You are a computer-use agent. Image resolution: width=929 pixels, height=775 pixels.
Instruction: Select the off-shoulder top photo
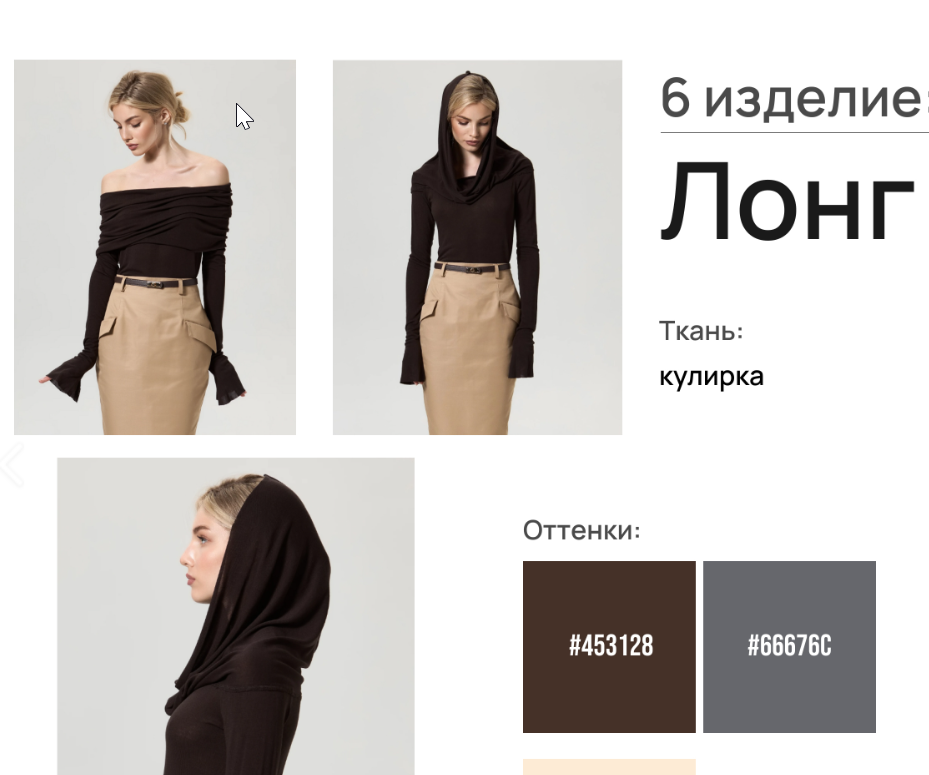tap(155, 247)
